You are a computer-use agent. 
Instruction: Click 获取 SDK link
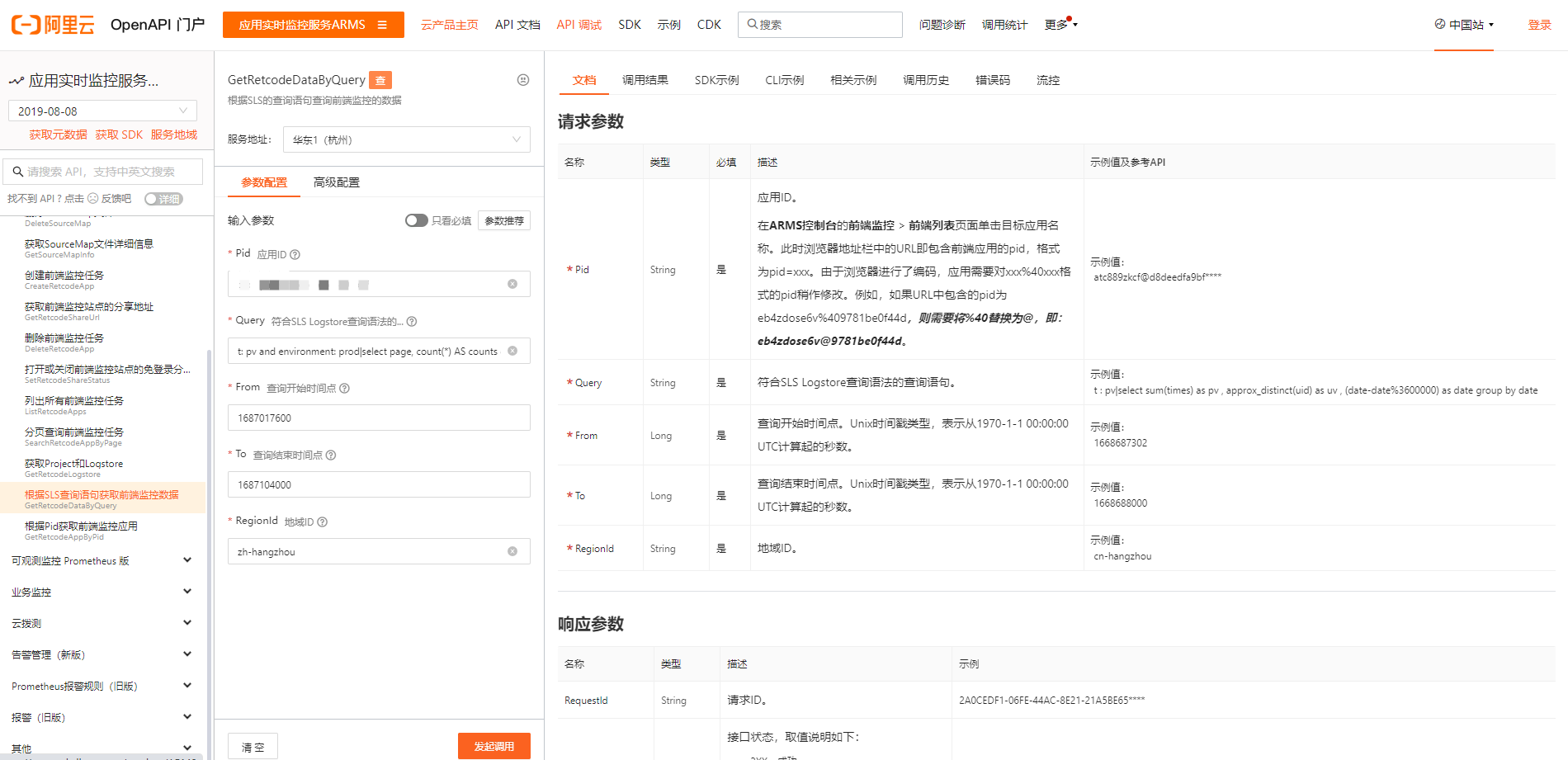pyautogui.click(x=119, y=135)
